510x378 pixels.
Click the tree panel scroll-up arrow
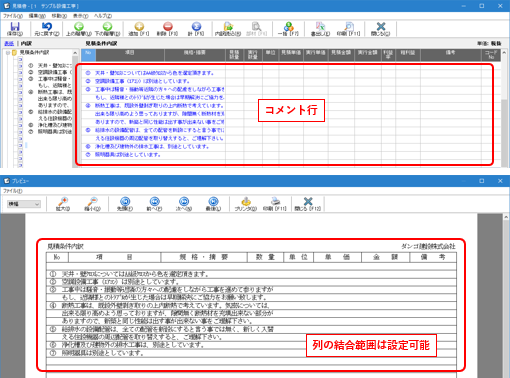click(x=75, y=53)
